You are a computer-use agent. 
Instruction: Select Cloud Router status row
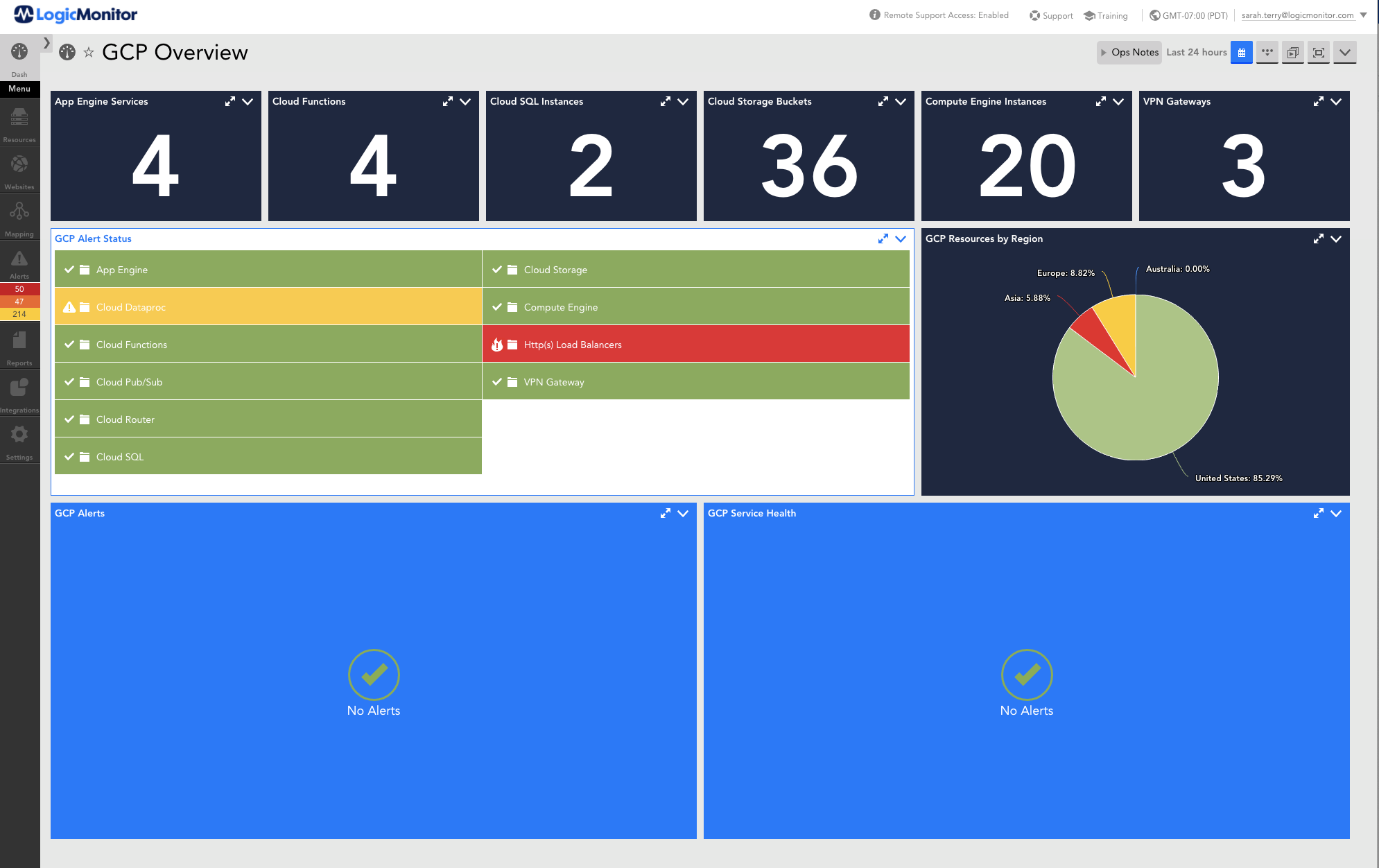[268, 419]
